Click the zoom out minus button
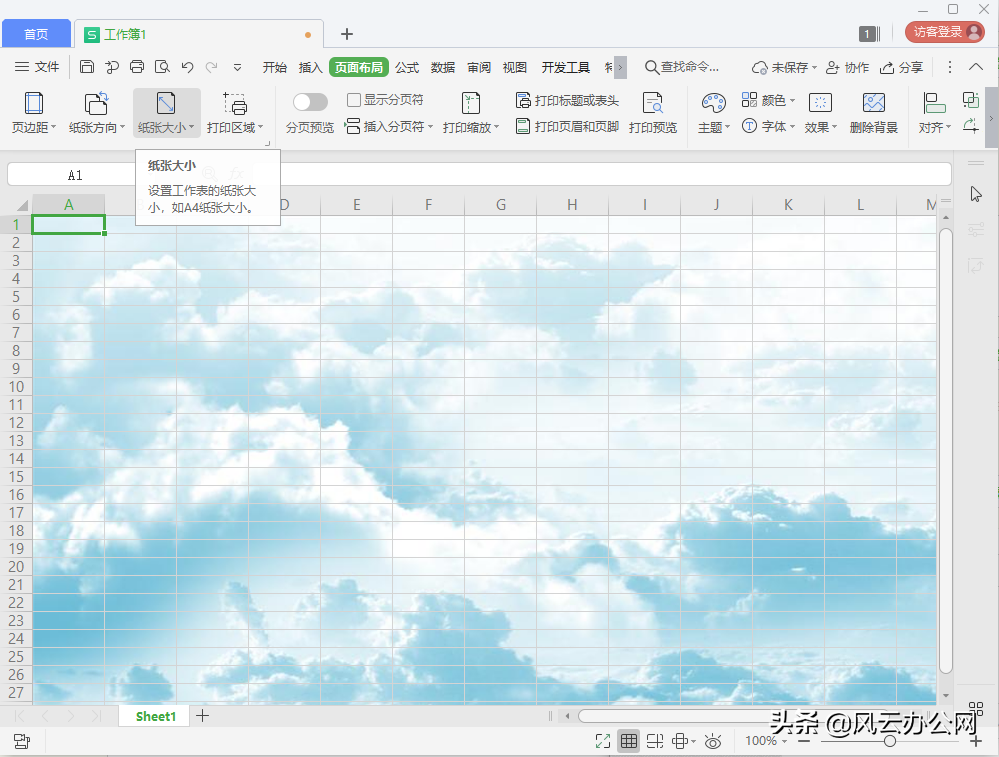This screenshot has height=757, width=999. click(x=803, y=741)
